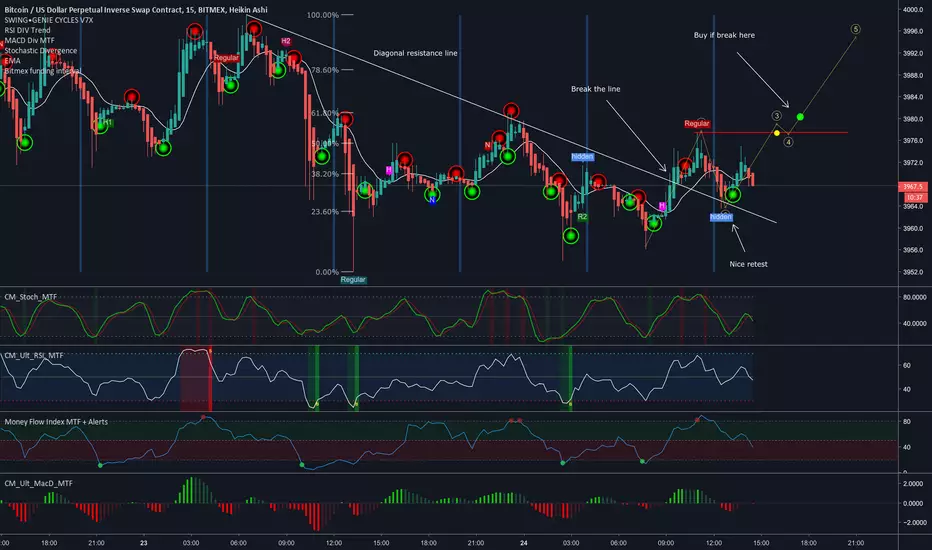The height and width of the screenshot is (550, 932).
Task: Click the 80.0000 level on Stoch pane scale
Action: pos(914,297)
